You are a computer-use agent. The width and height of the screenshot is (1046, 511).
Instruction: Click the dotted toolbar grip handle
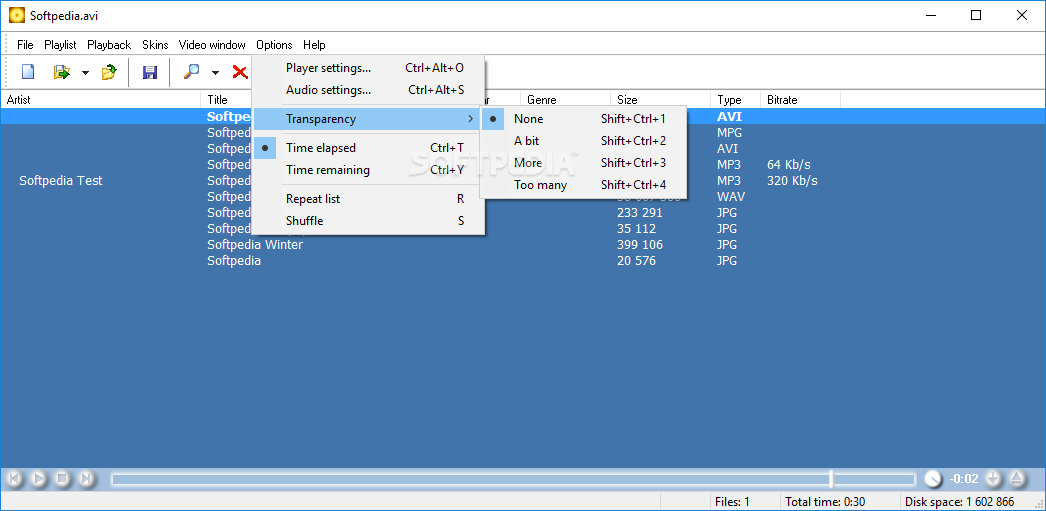[x=6, y=72]
